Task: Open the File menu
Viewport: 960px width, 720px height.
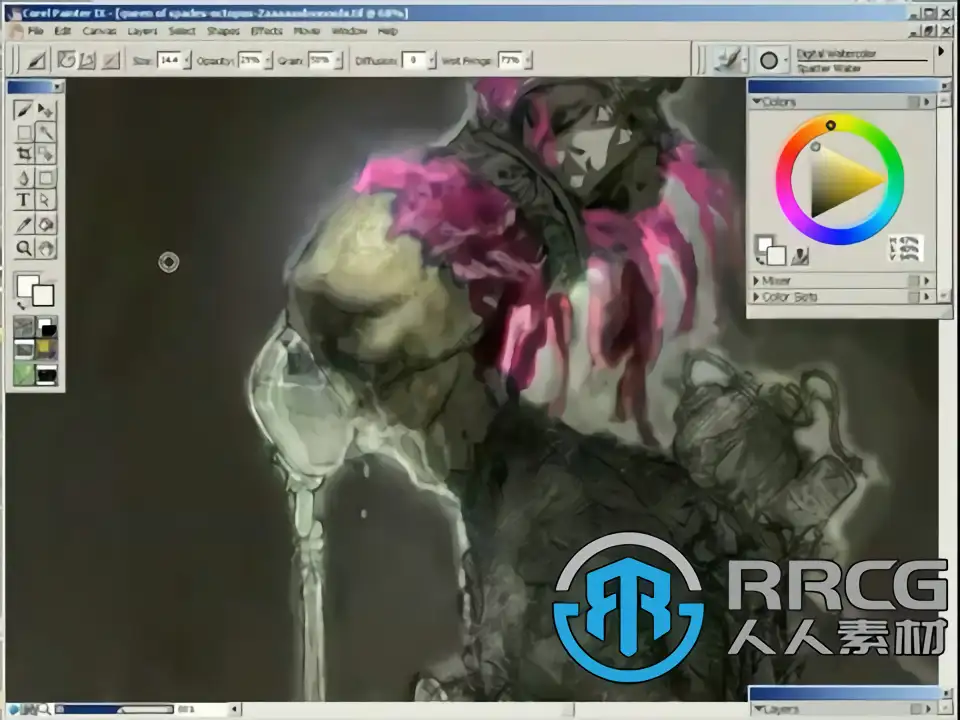Action: tap(35, 31)
